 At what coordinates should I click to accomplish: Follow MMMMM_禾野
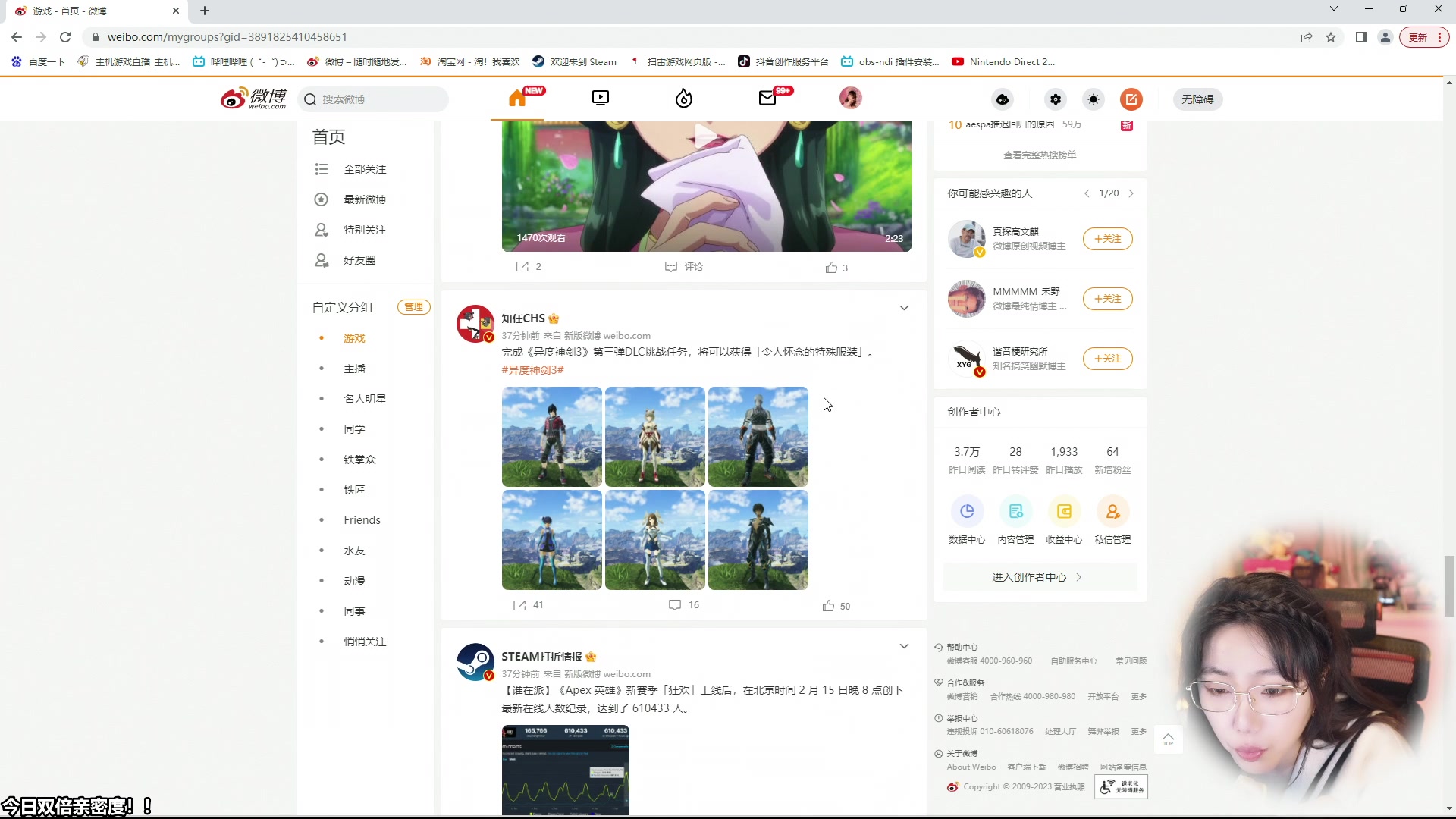click(x=1108, y=299)
